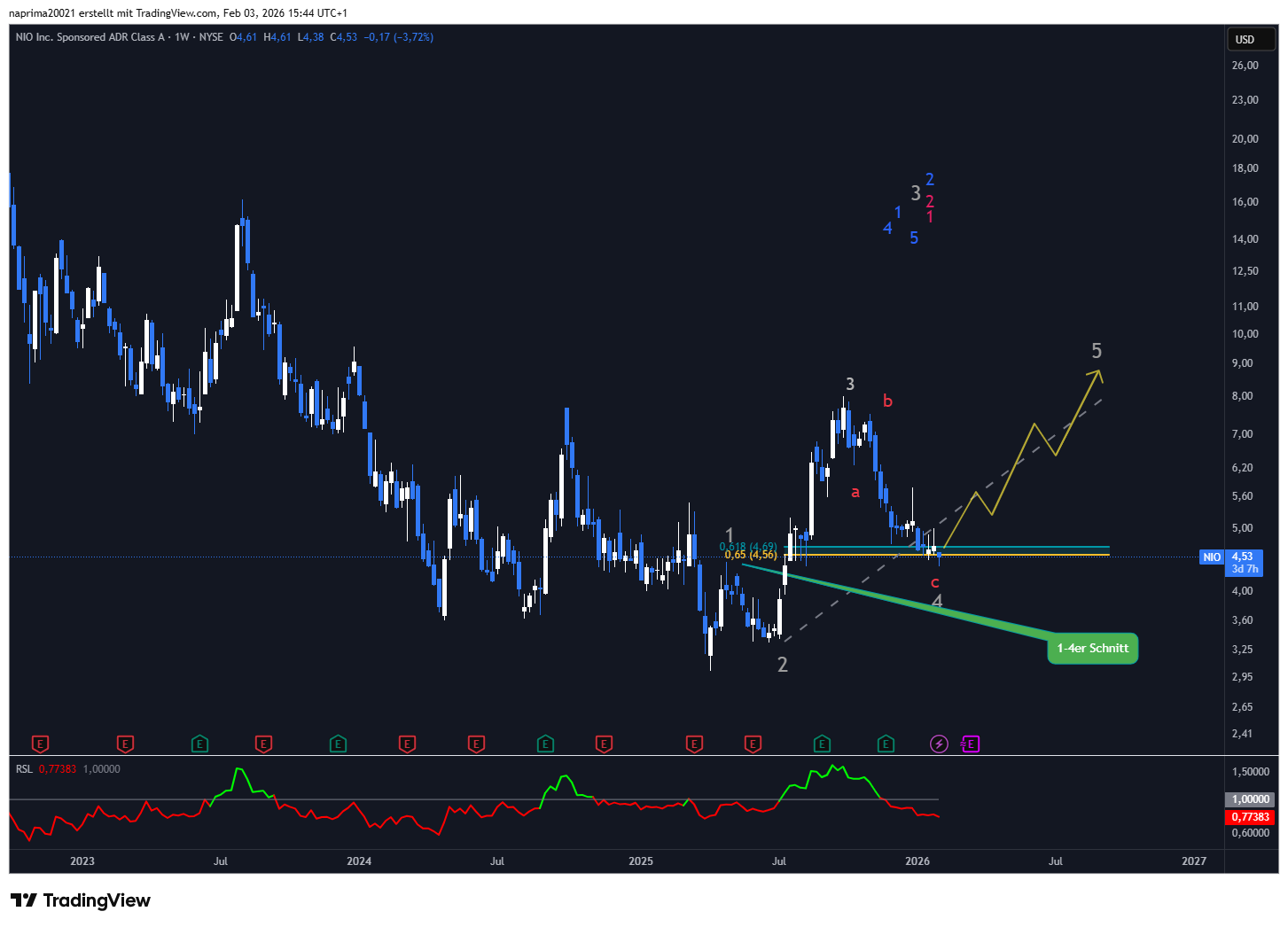Select the RSL indicator legend label
Image resolution: width=1288 pixels, height=927 pixels.
(x=24, y=769)
